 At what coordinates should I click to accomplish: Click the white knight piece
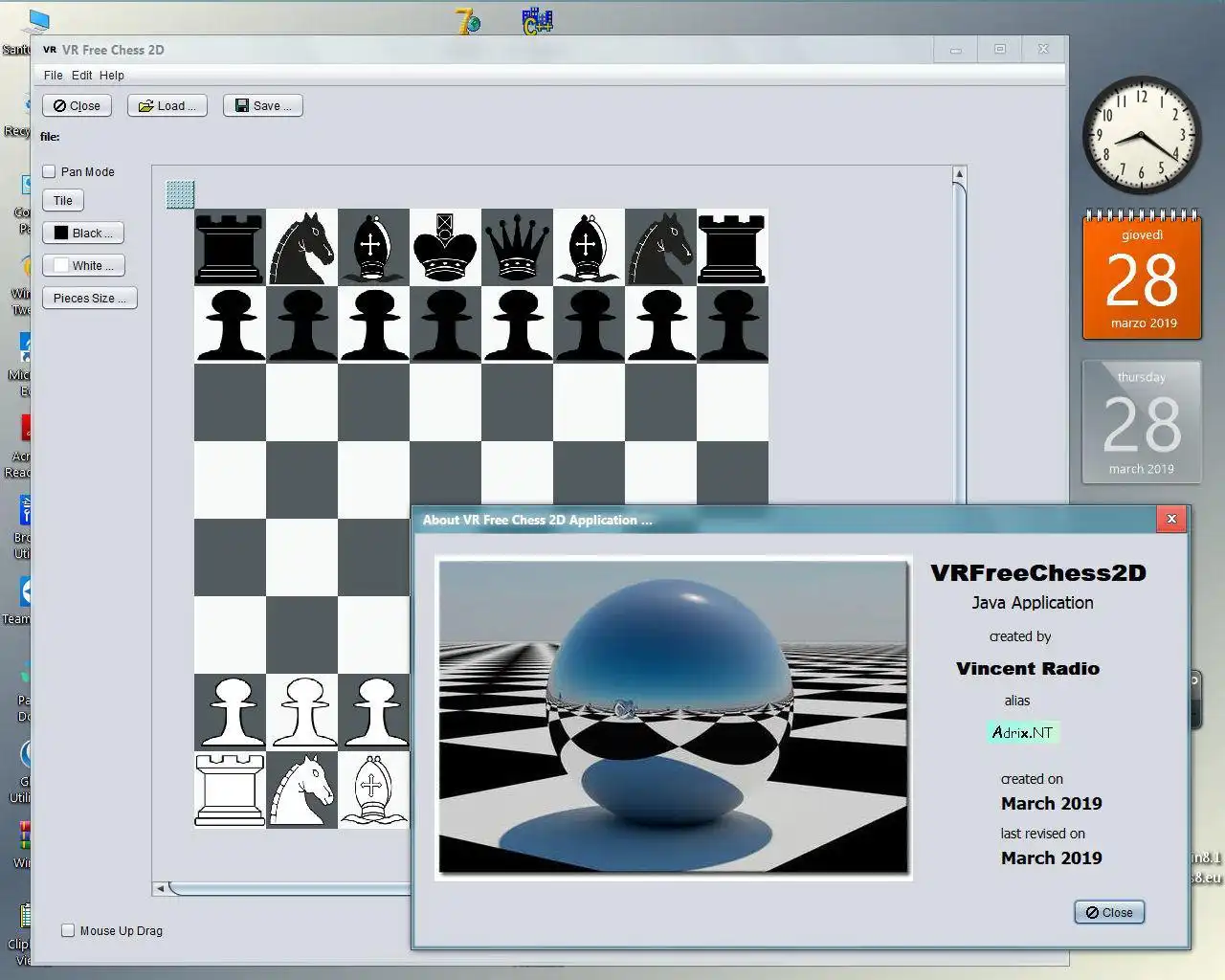click(x=301, y=791)
